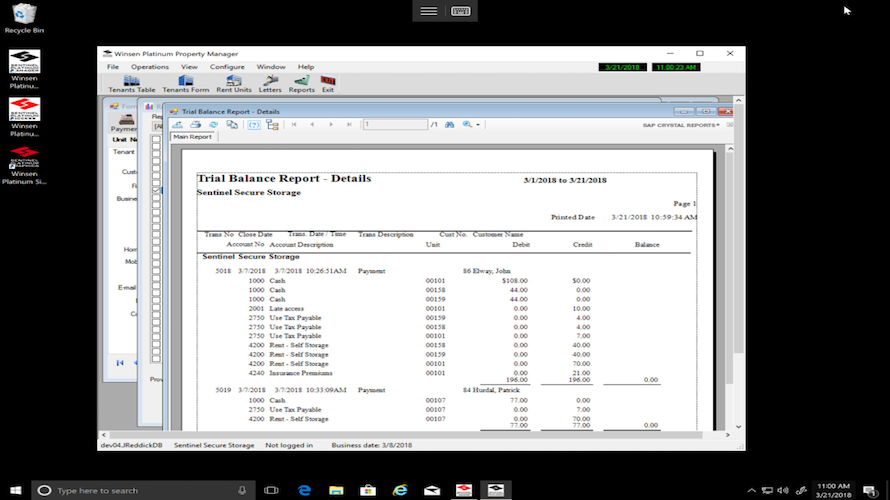Print the report with the printer icon

tap(196, 124)
